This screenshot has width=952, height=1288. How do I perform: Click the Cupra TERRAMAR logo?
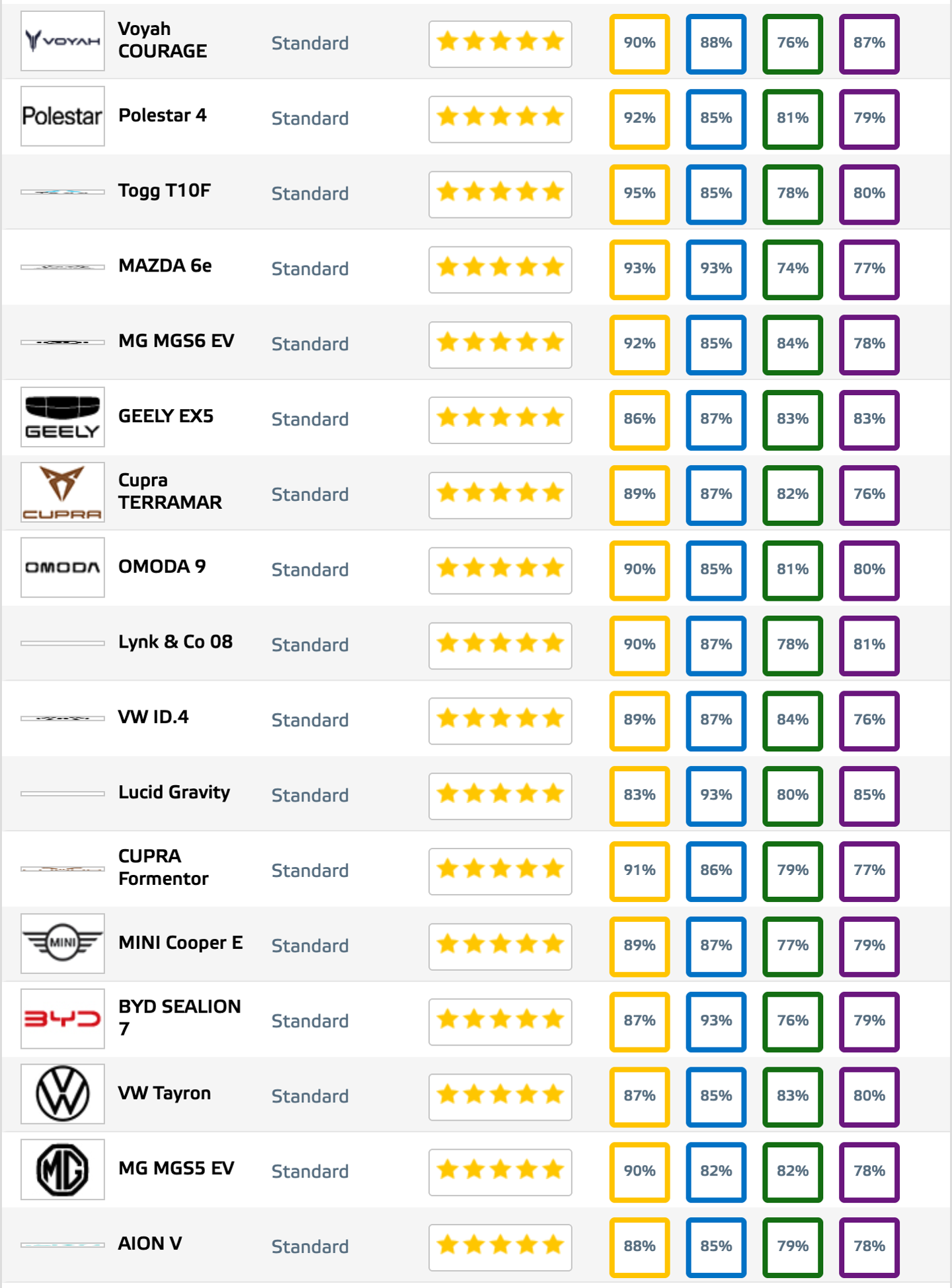[x=63, y=492]
